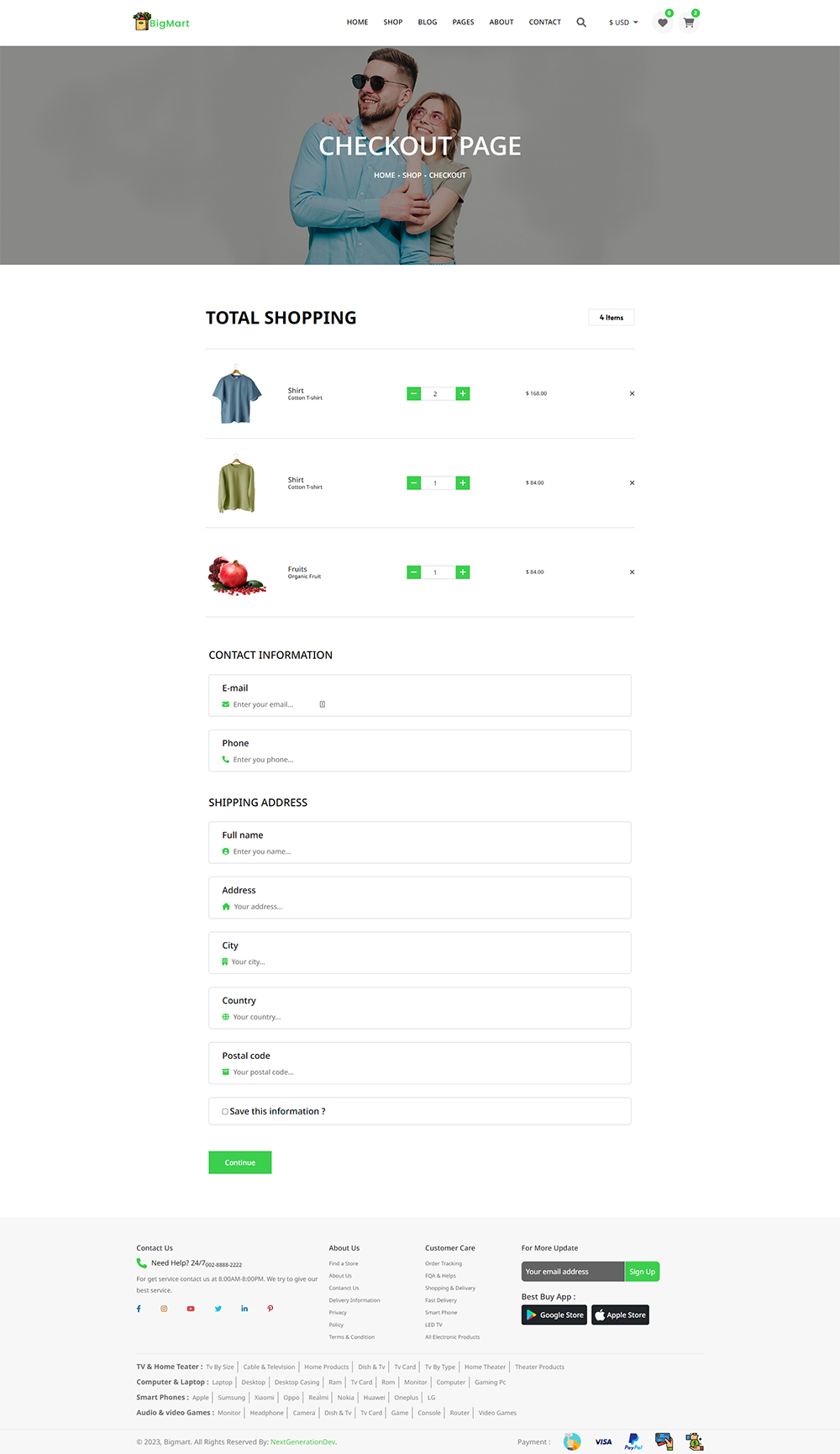The image size is (840, 1454).
Task: Visit the Facebook social icon in footer
Action: tap(139, 1309)
